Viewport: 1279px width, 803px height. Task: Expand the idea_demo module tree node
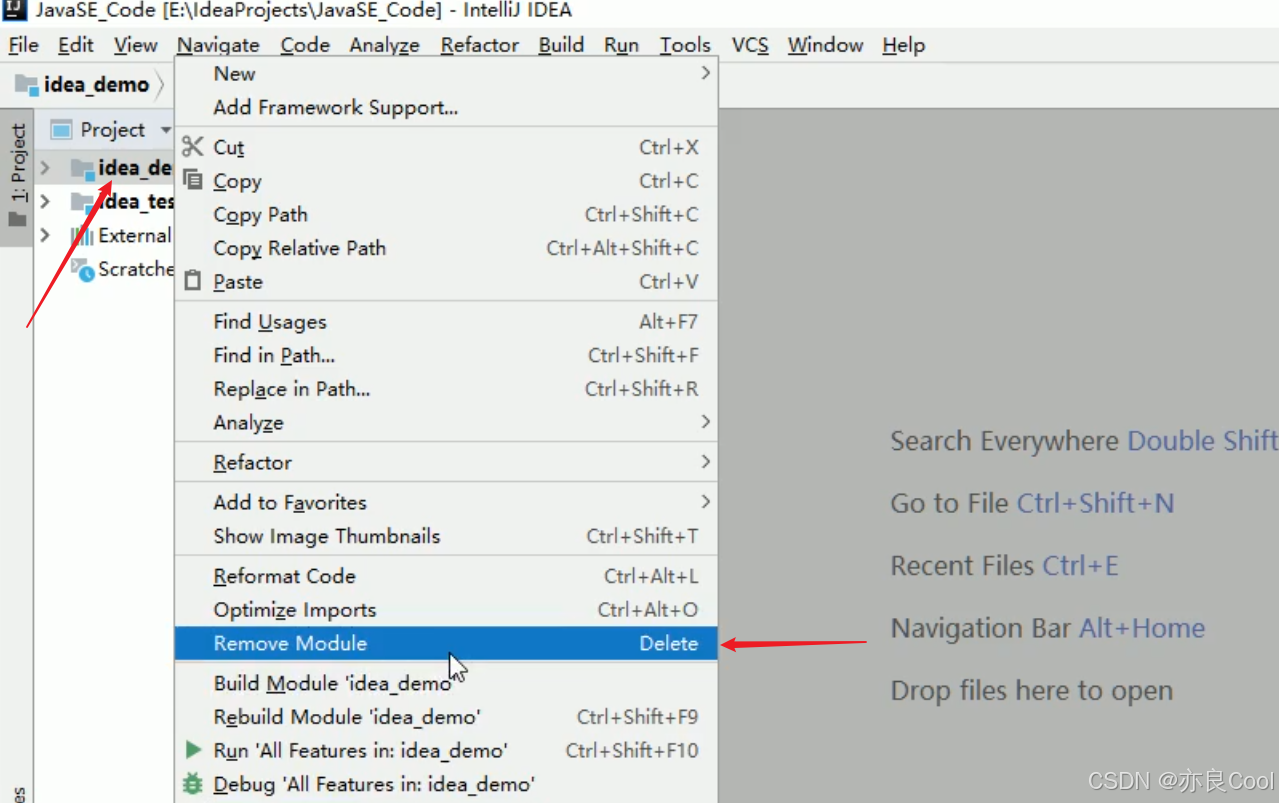(x=45, y=168)
